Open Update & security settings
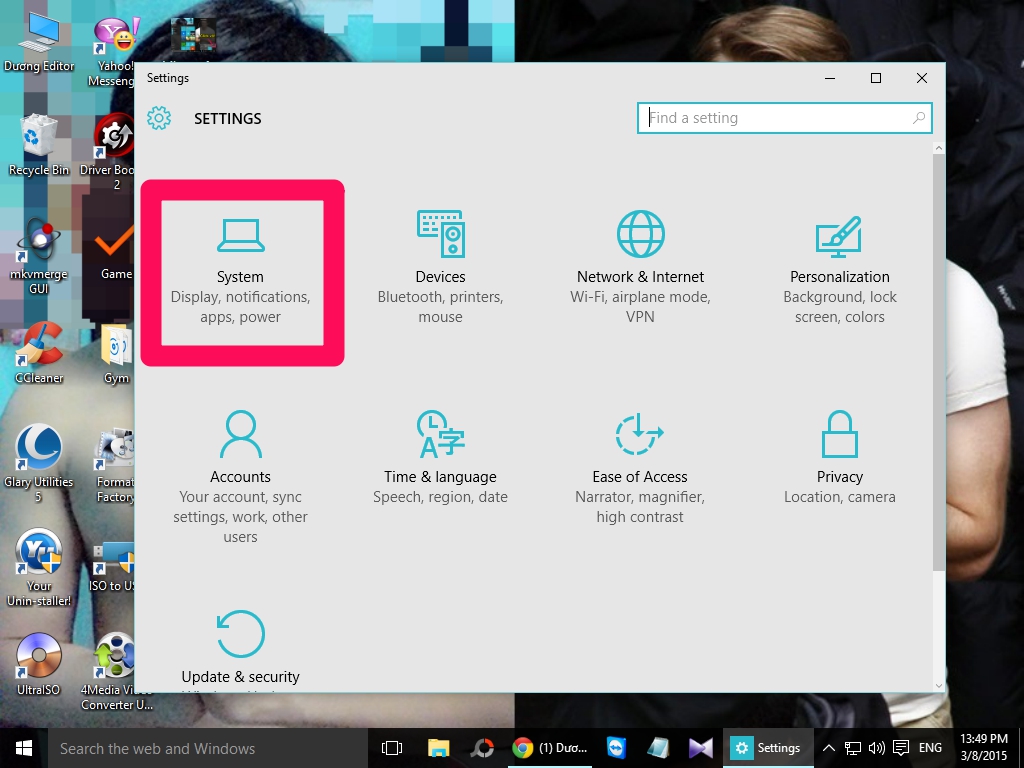1024x768 pixels. (x=240, y=650)
